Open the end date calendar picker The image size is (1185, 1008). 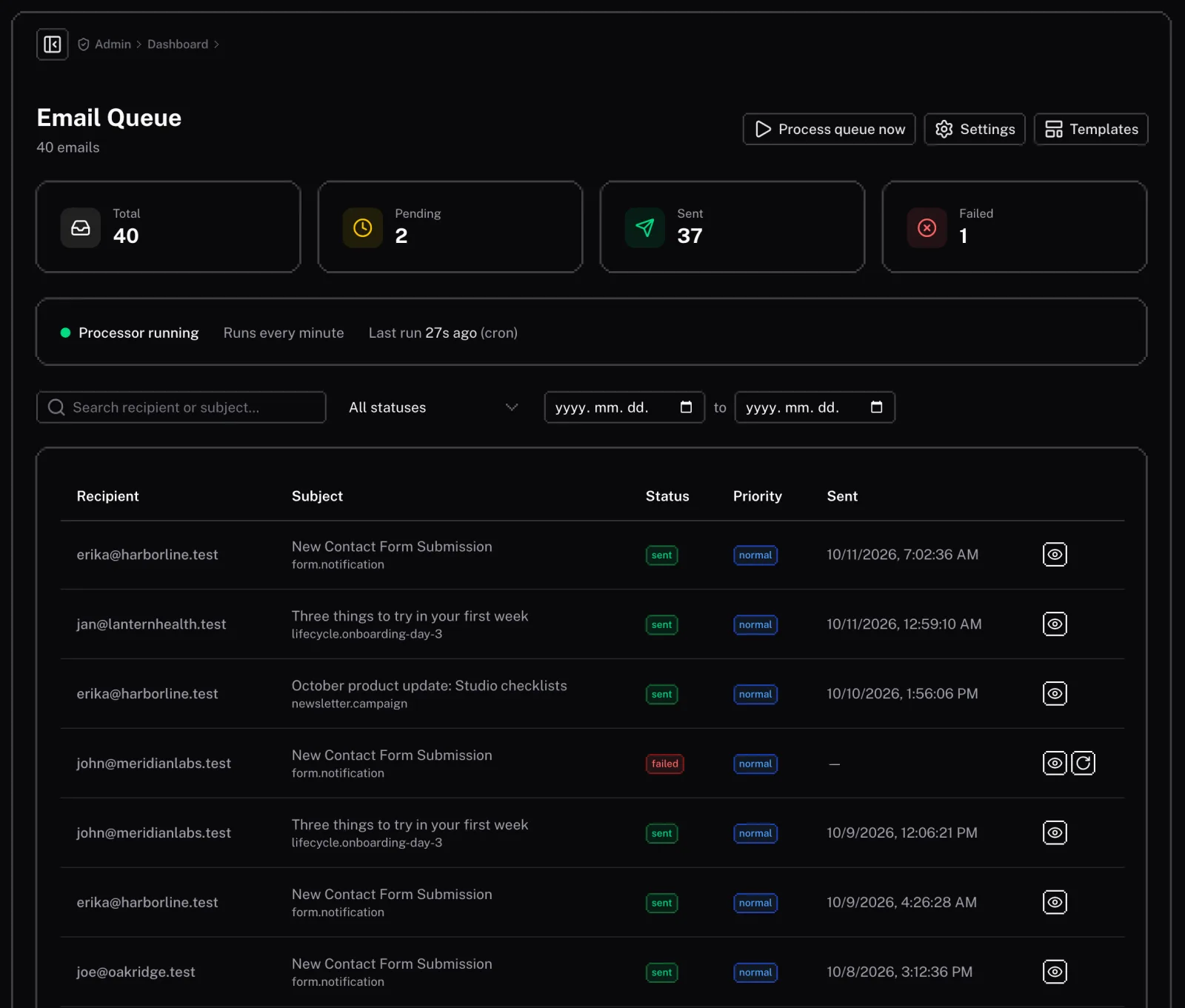(x=876, y=407)
